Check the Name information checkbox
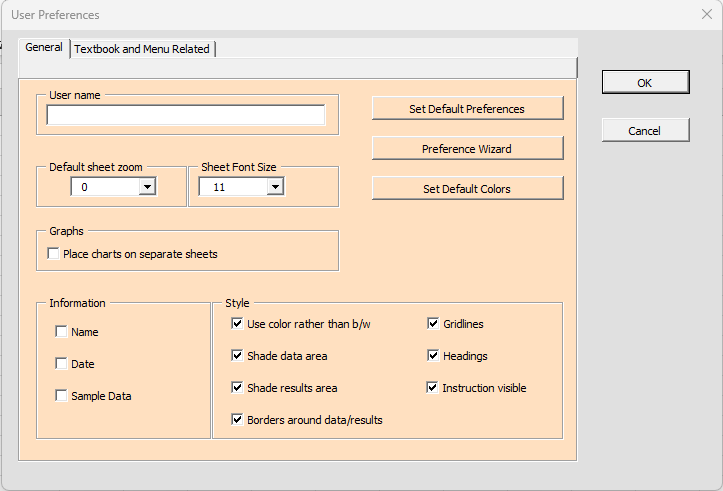The image size is (723, 491). click(x=62, y=332)
